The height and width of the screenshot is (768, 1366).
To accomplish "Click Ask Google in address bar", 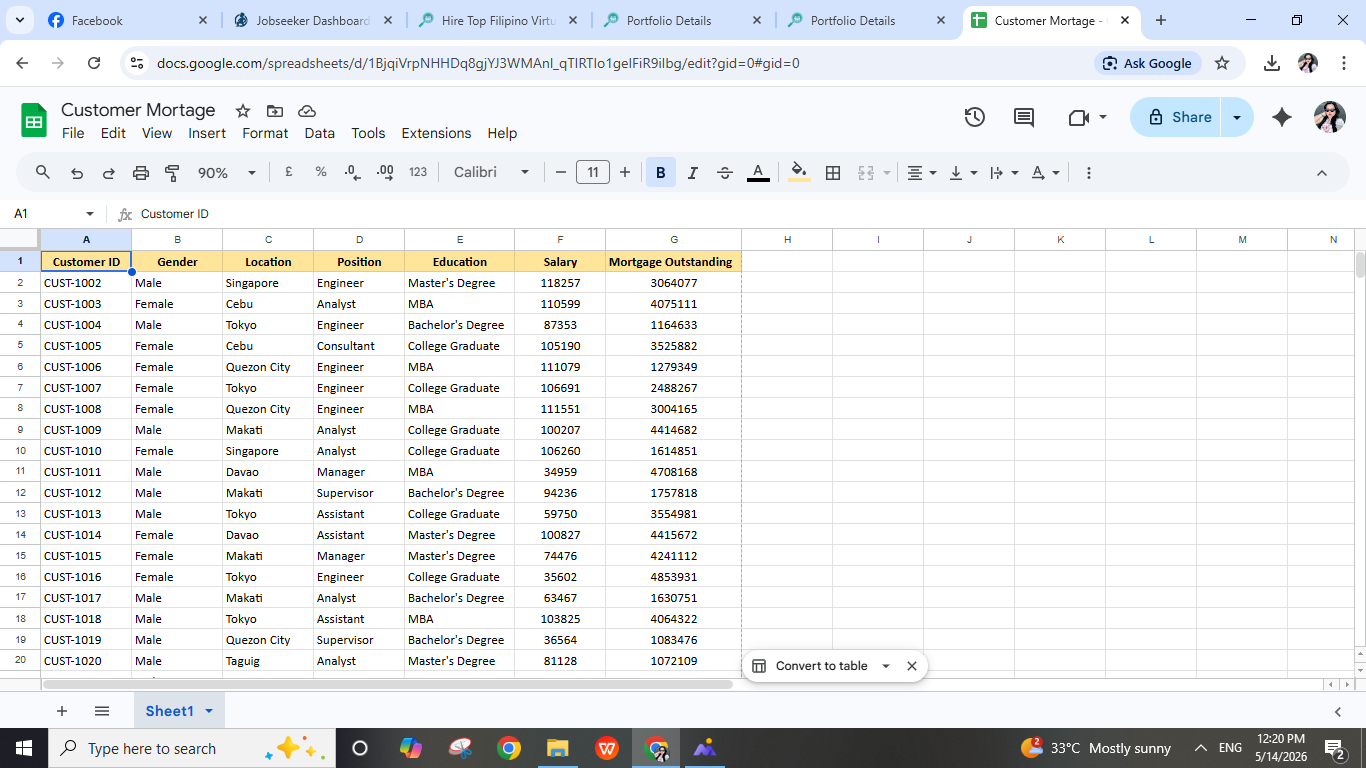I will 1147,63.
